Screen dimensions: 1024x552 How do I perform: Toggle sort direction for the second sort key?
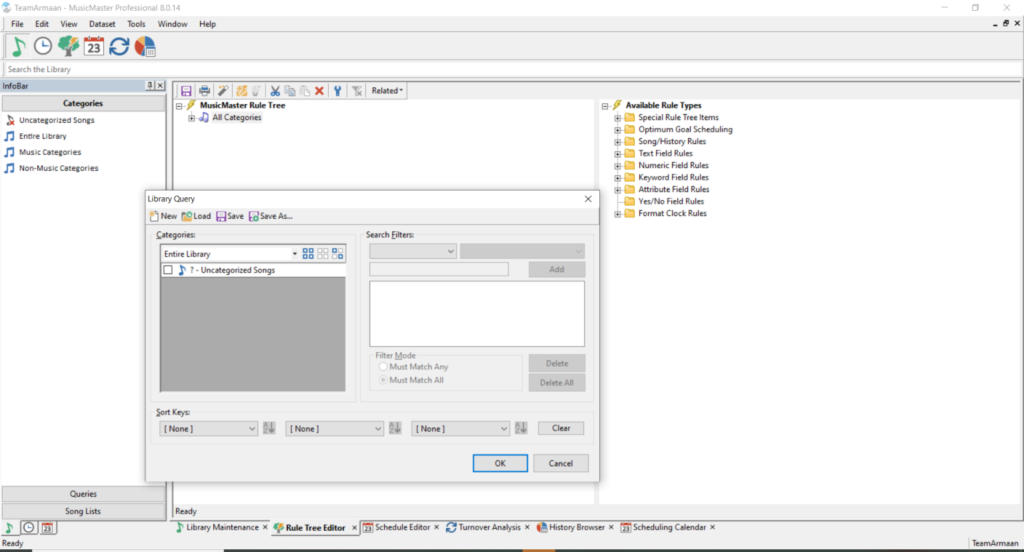[395, 429]
